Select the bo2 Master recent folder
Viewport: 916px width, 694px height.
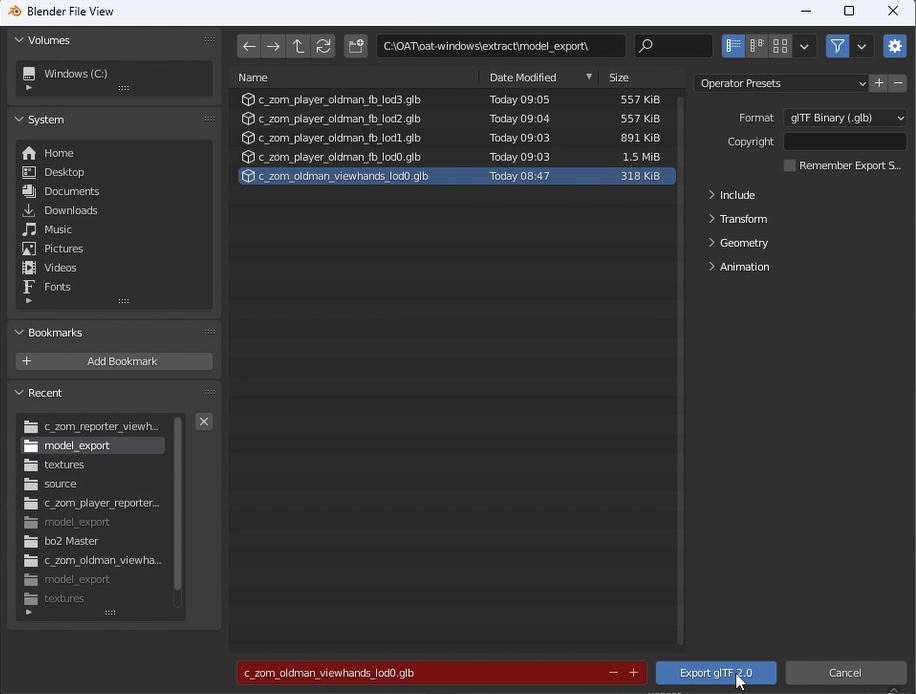click(x=71, y=541)
